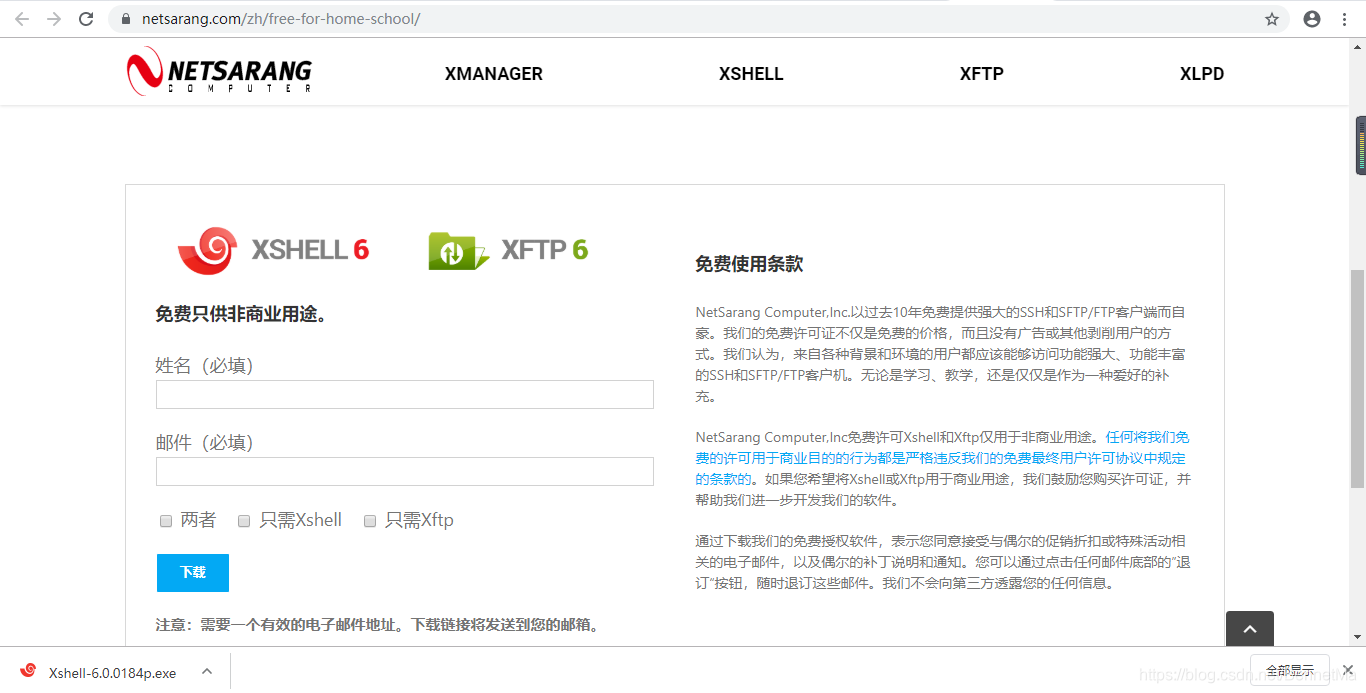The width and height of the screenshot is (1366, 693).
Task: Open the browser profile avatar
Action: pos(1312,19)
